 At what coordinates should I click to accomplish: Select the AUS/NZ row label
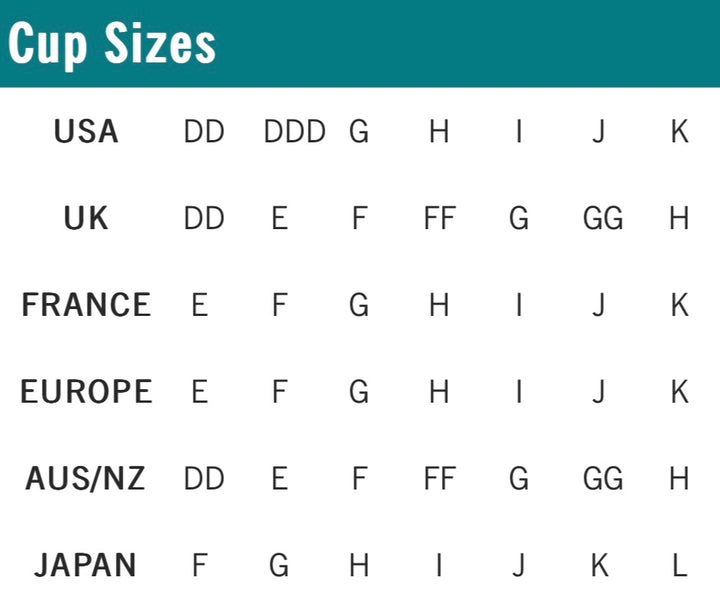coord(86,479)
